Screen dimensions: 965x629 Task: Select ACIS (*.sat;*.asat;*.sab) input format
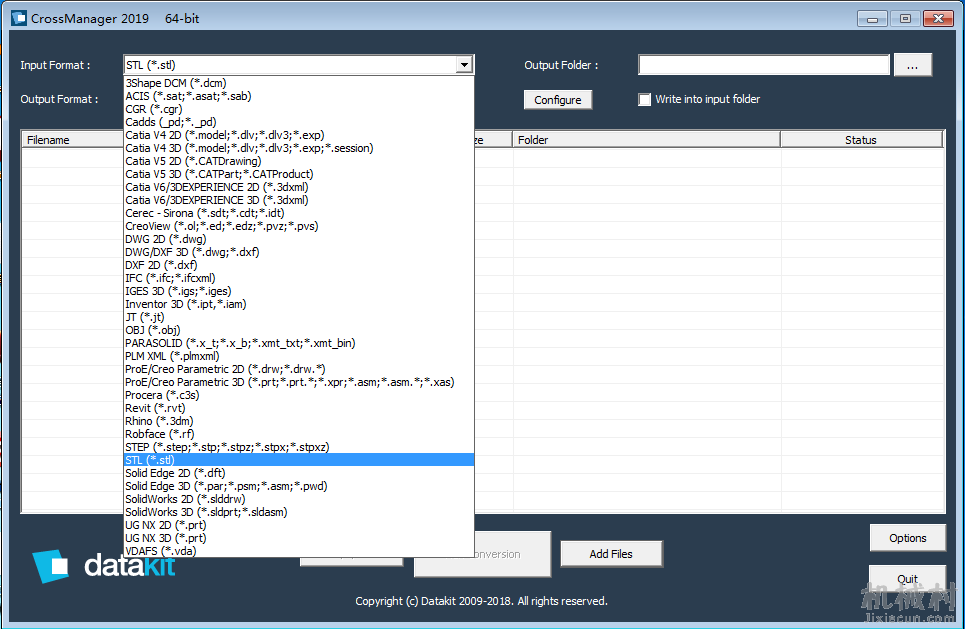click(299, 96)
